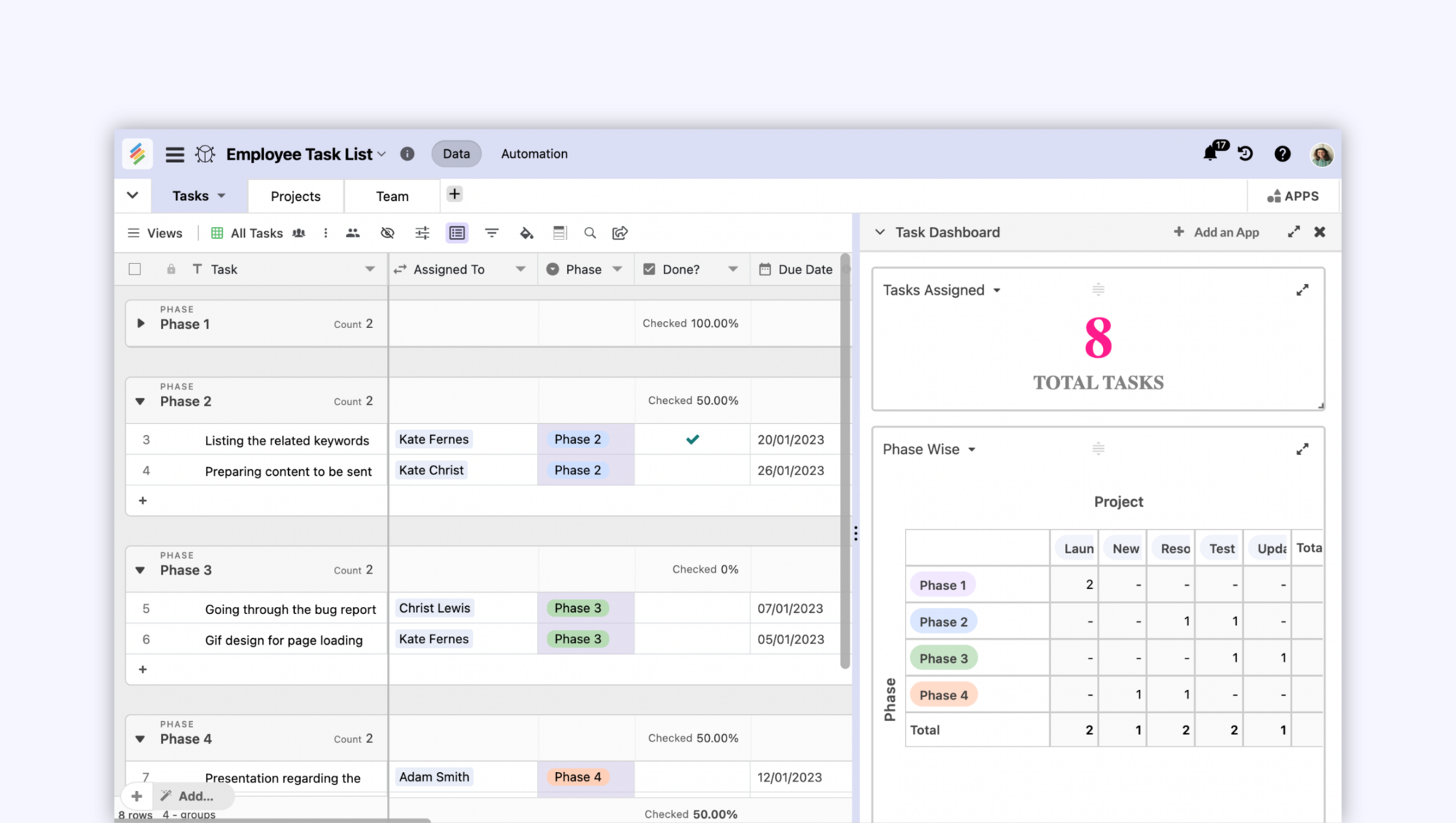Open the Automation tab
Viewport: 1456px width, 823px height.
pos(534,154)
